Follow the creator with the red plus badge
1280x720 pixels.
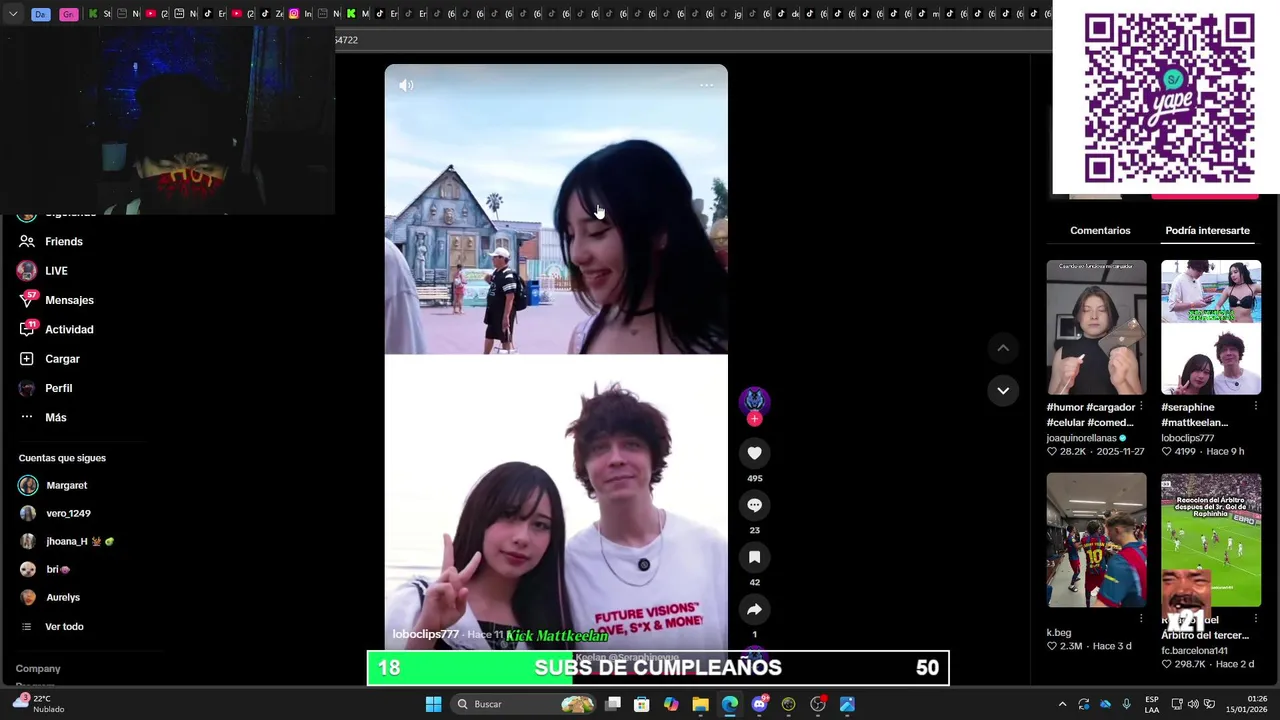tap(754, 419)
